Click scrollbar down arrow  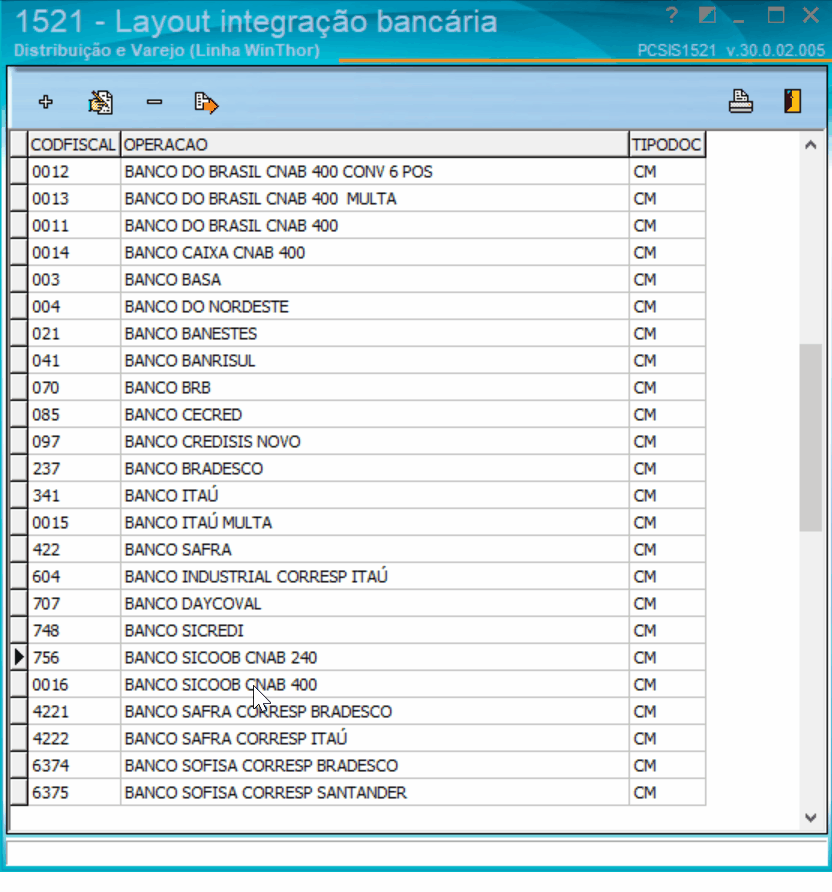tap(811, 817)
